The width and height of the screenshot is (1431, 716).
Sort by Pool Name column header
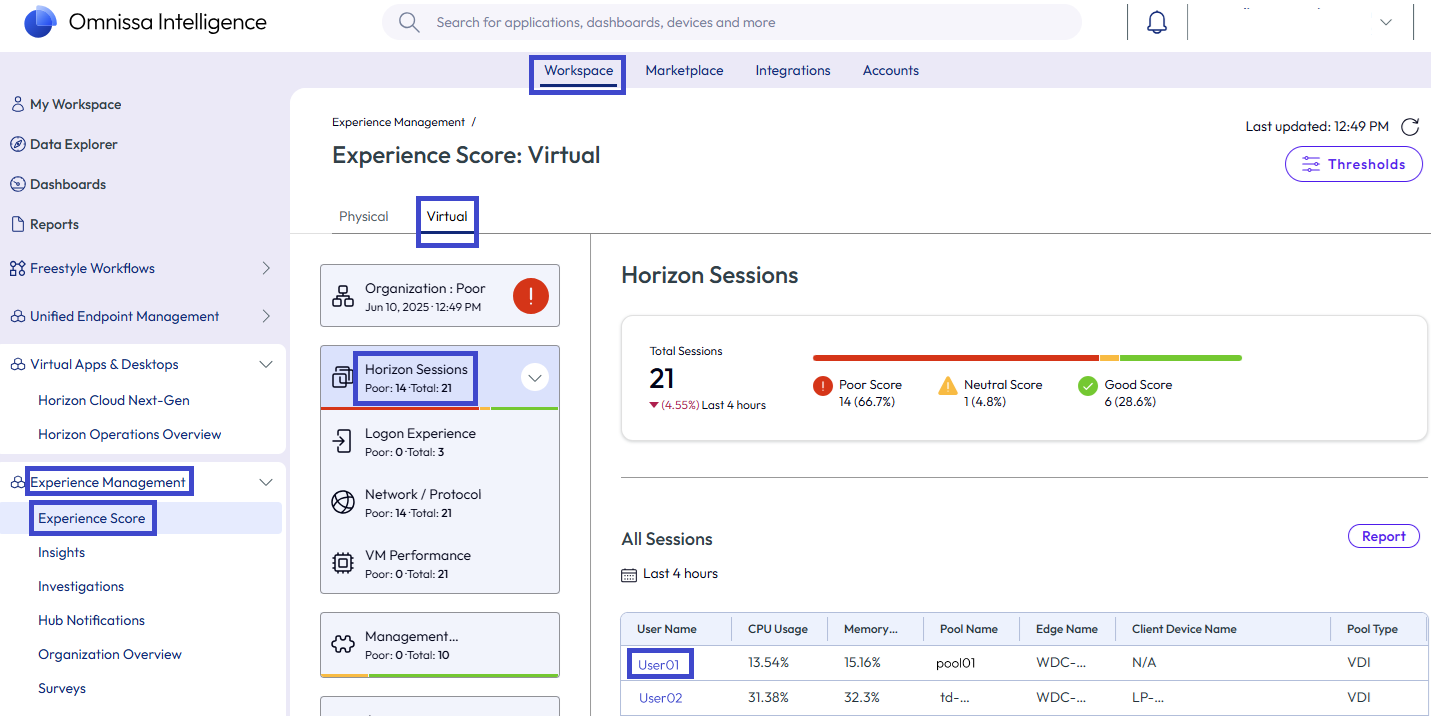(969, 629)
